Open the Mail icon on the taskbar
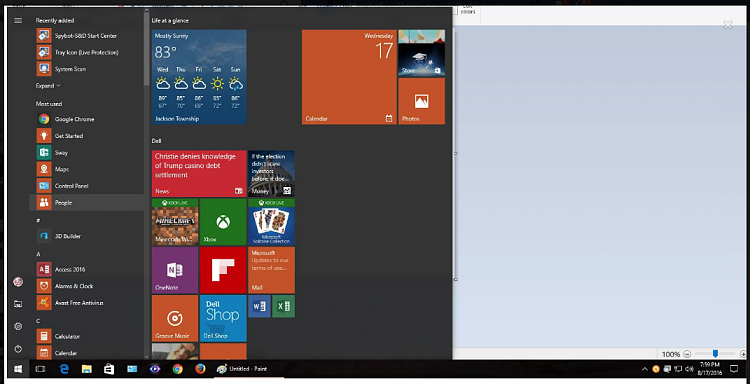The width and height of the screenshot is (750, 384). pyautogui.click(x=132, y=369)
